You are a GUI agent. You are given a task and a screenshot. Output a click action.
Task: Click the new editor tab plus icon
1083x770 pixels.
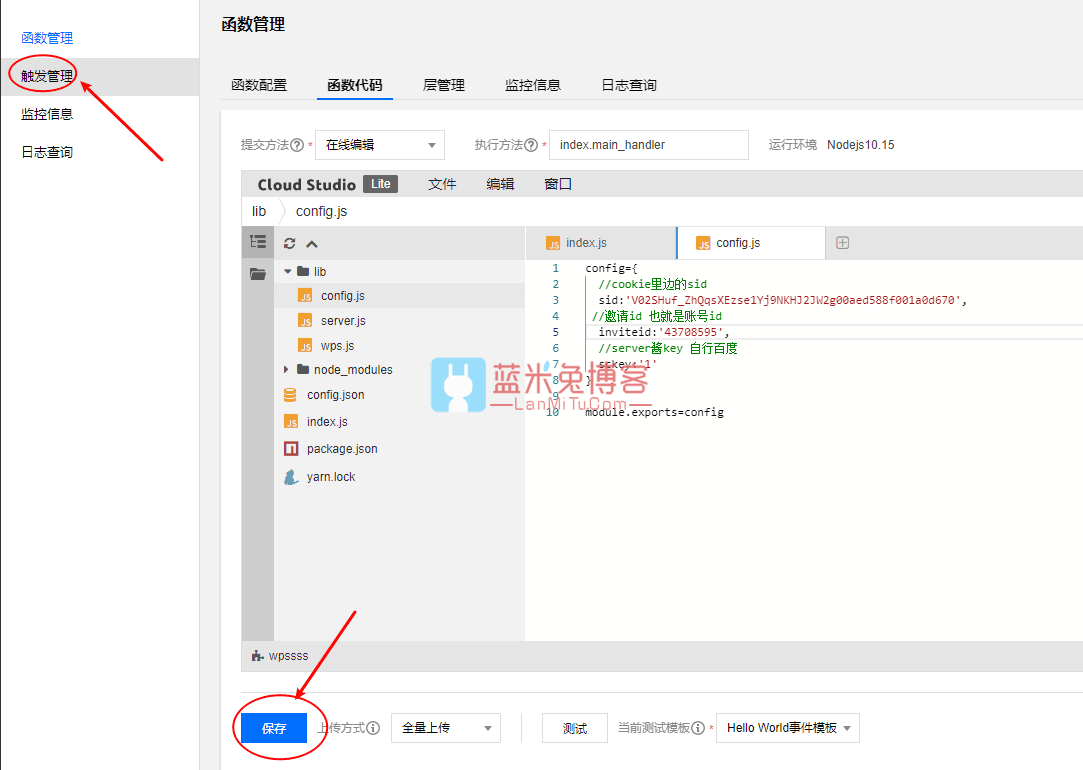point(843,242)
